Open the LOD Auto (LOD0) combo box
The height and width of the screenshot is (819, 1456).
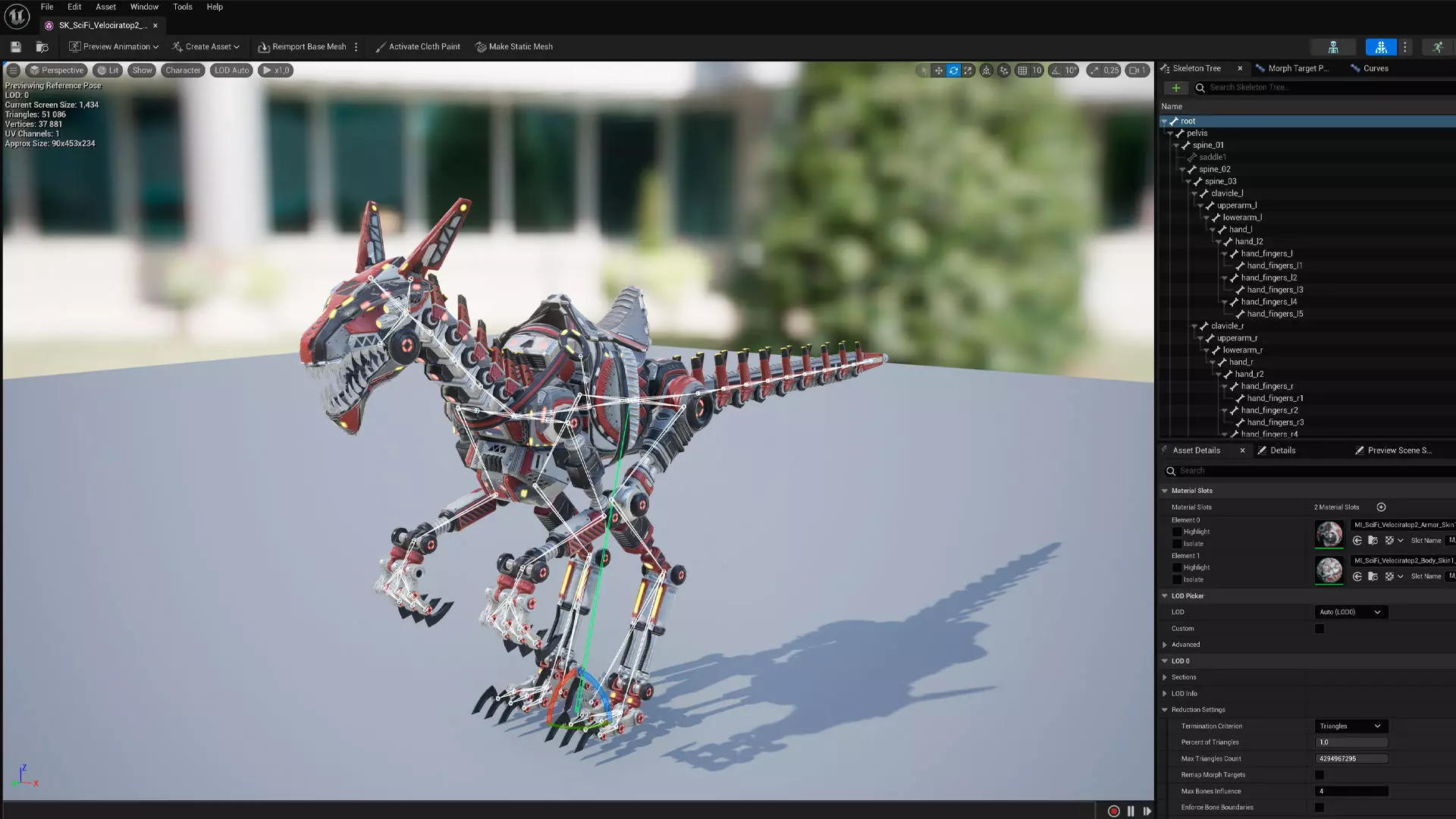pos(1351,612)
